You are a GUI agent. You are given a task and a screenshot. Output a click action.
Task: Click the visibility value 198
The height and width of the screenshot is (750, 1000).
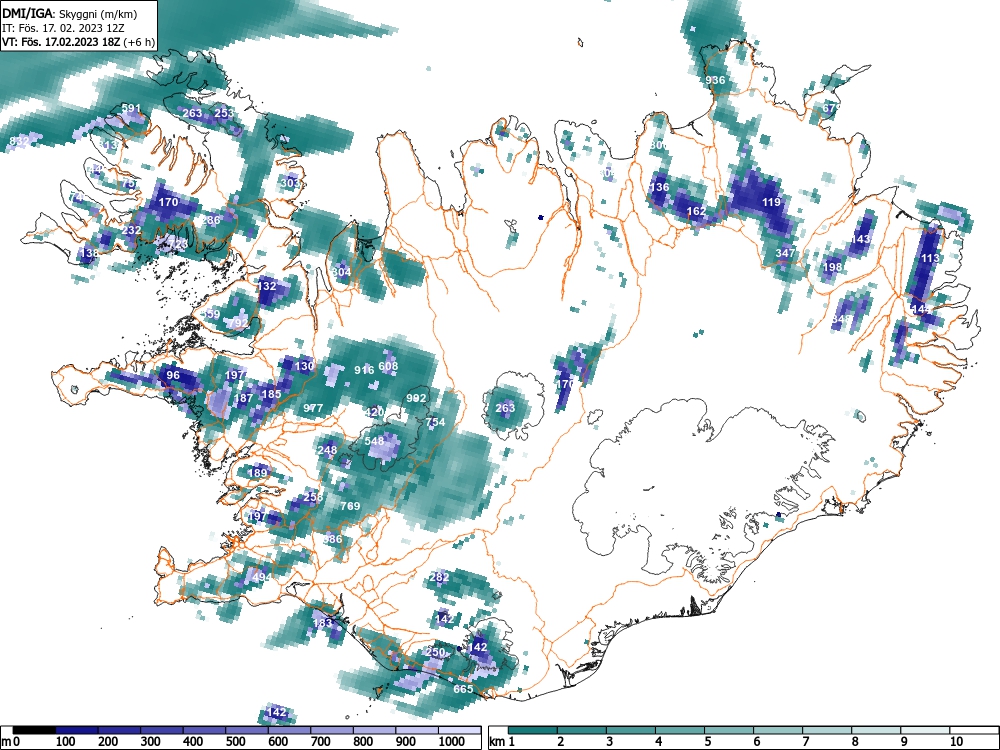point(832,267)
